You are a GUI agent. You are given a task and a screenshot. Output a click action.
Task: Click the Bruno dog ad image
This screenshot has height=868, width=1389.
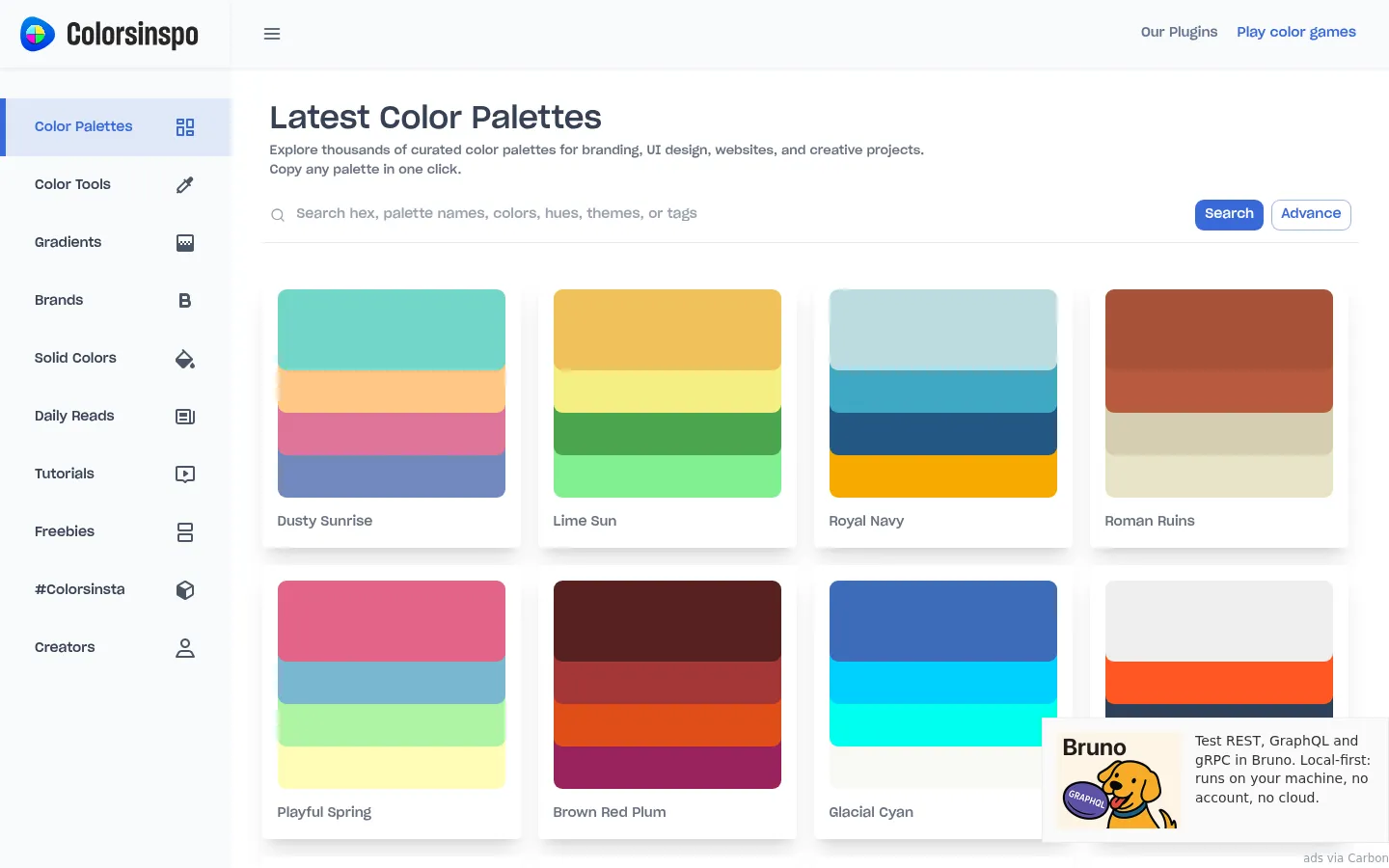[1120, 781]
